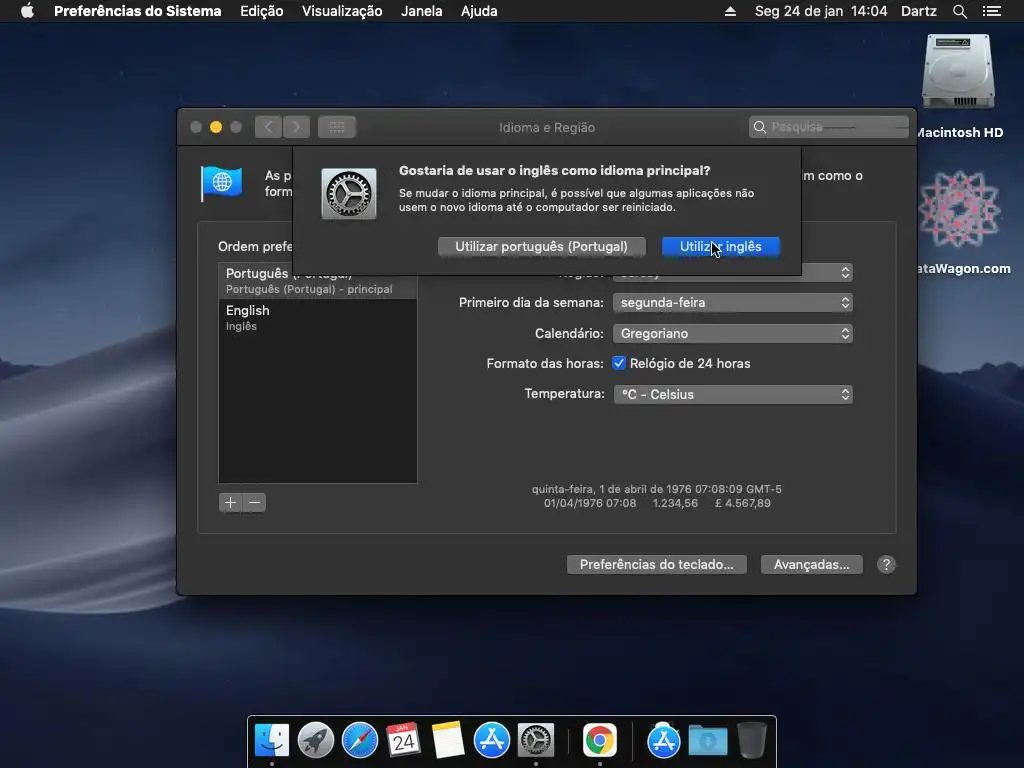Open the Downloads folder in Dock
Screen dimensions: 1024x768
point(707,741)
